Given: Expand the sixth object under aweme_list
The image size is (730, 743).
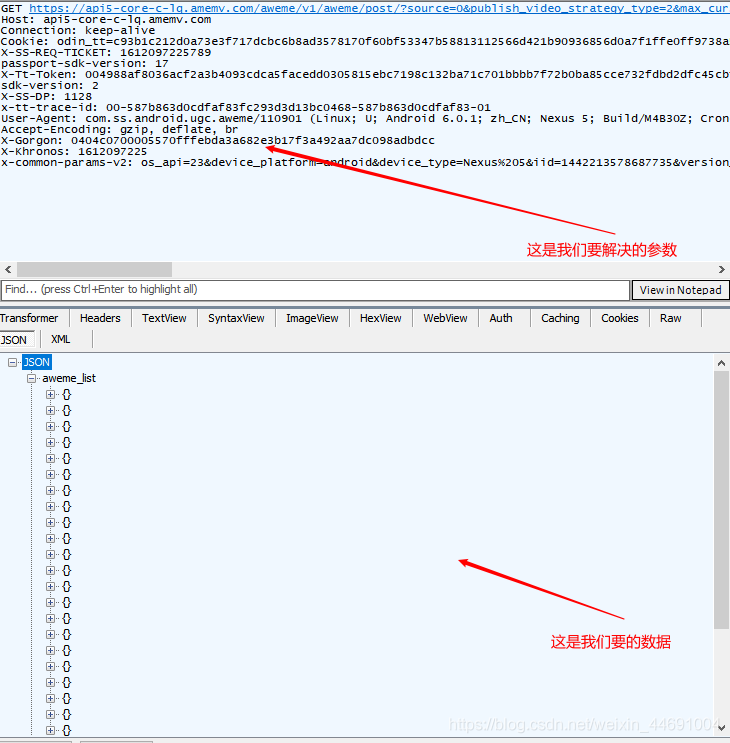Looking at the screenshot, I should pos(50,474).
